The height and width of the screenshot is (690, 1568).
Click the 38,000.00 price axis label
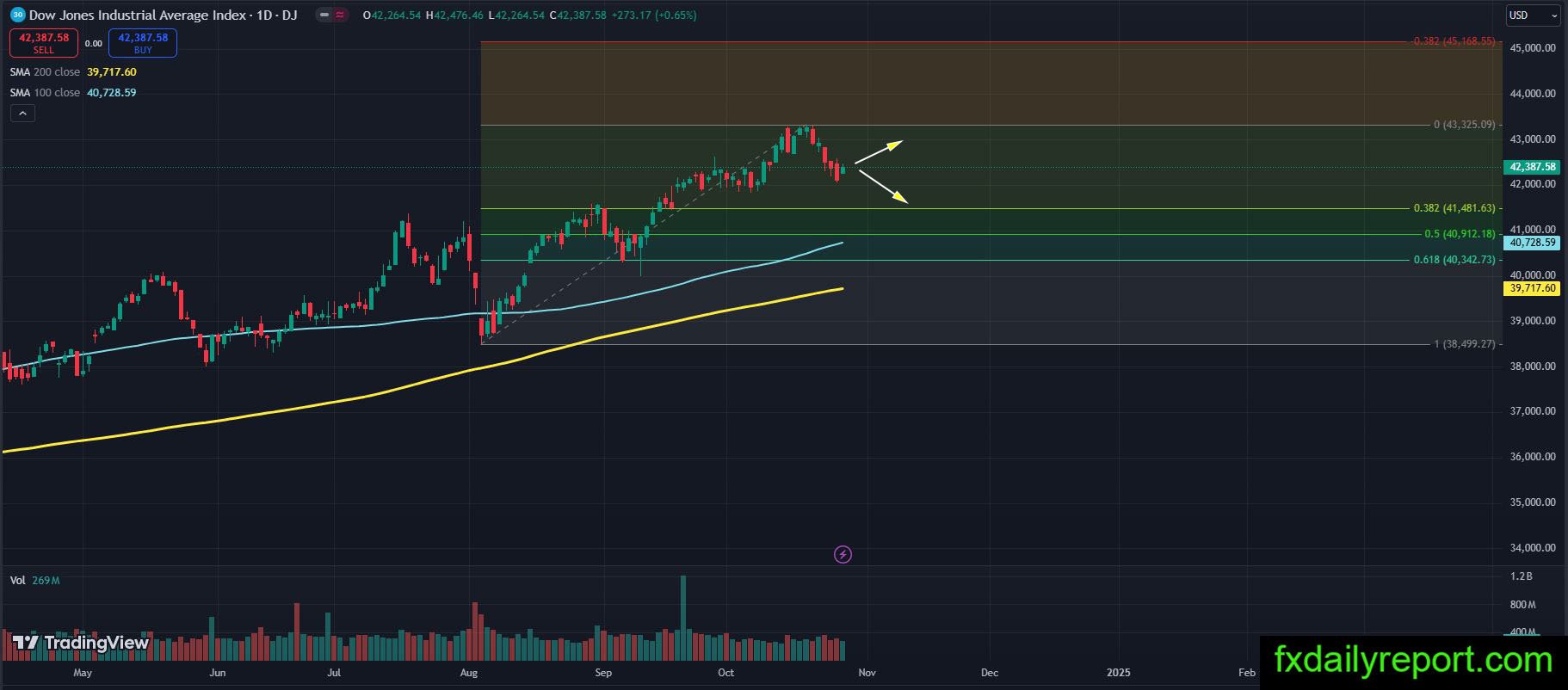click(x=1533, y=367)
